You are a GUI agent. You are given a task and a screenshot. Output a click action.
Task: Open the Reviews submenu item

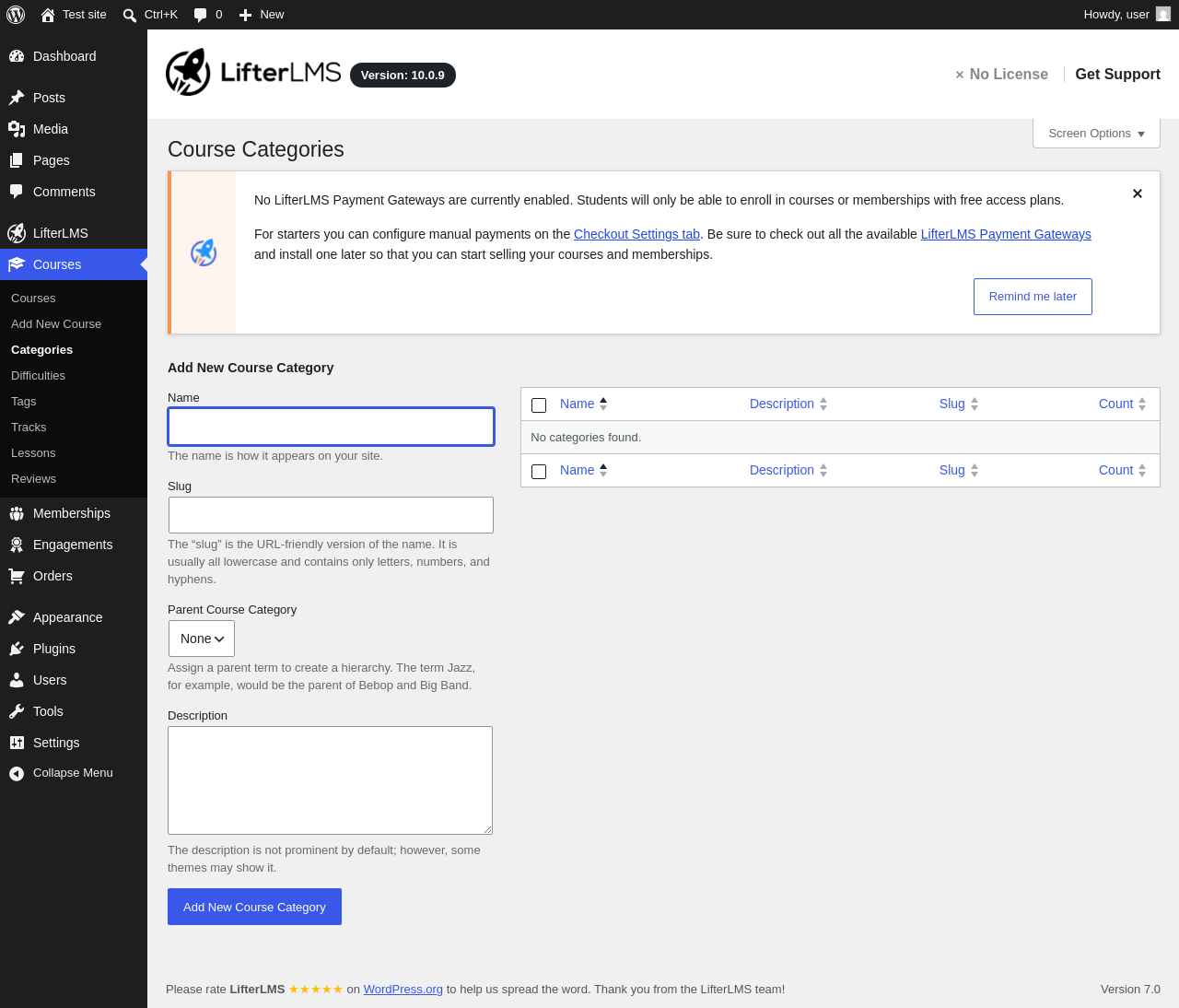33,479
